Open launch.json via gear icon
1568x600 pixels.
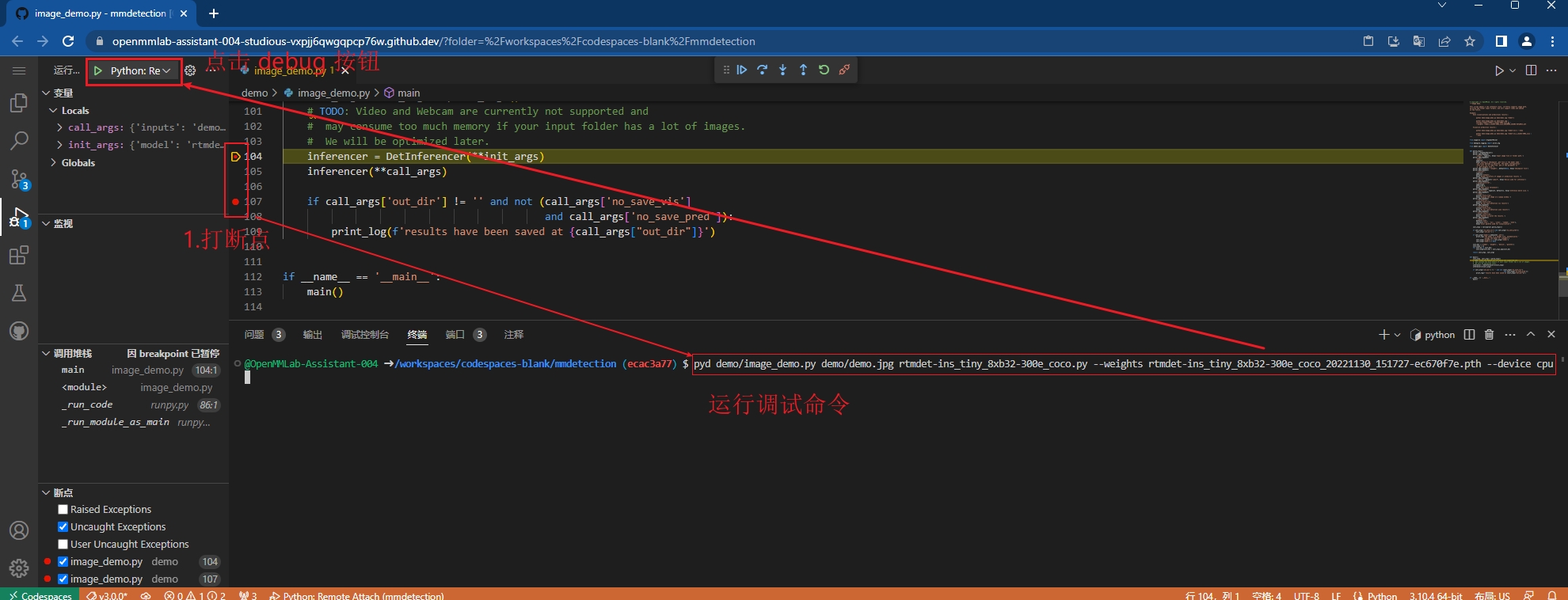[x=190, y=70]
